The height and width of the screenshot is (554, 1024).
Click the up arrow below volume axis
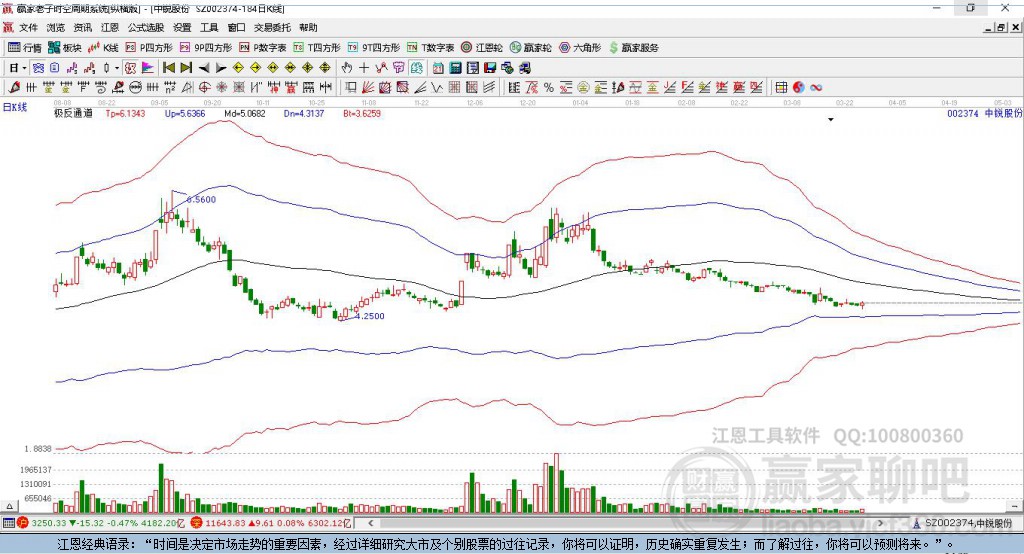(9, 506)
